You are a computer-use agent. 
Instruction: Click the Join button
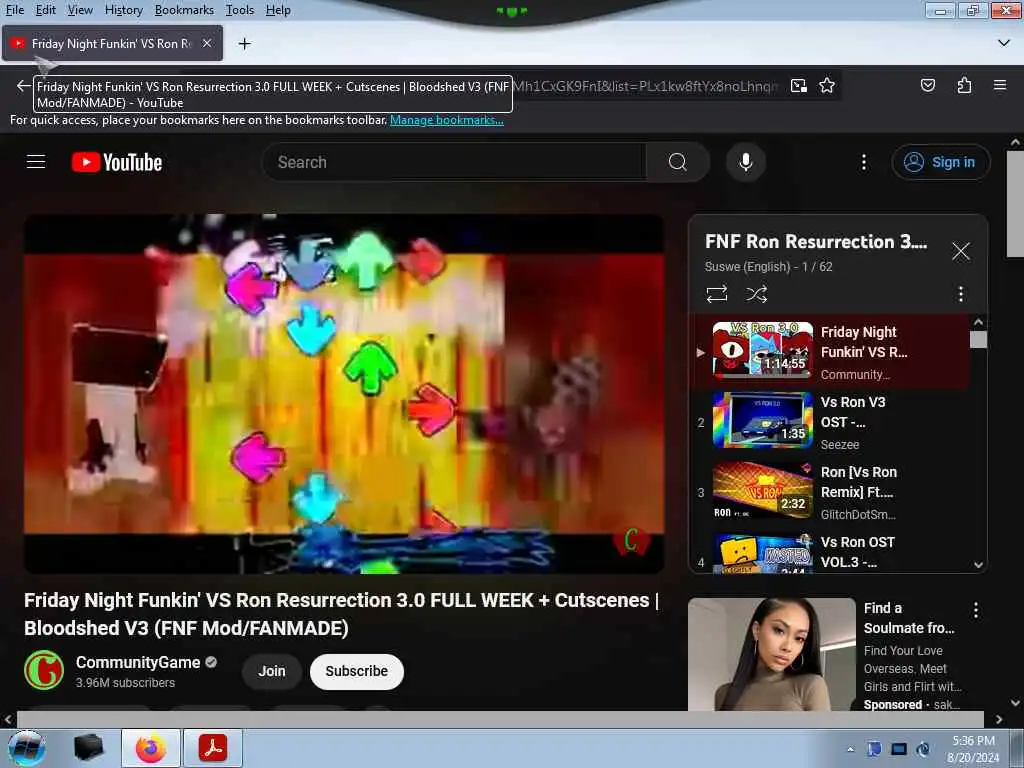click(272, 671)
